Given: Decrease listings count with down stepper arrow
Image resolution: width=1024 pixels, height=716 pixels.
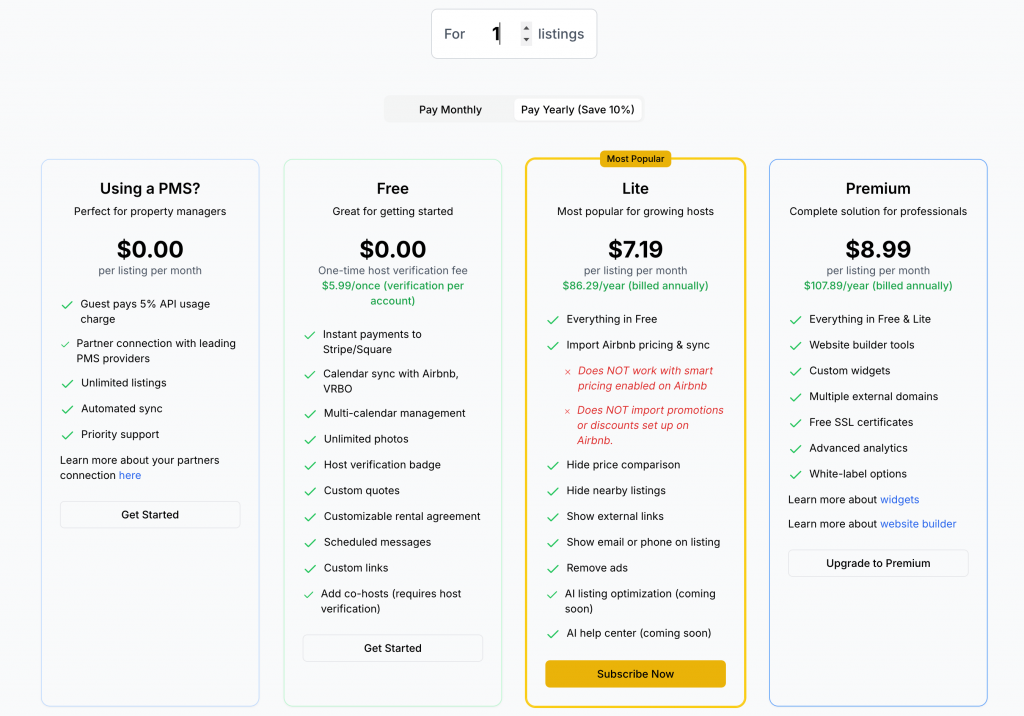Looking at the screenshot, I should tap(527, 40).
